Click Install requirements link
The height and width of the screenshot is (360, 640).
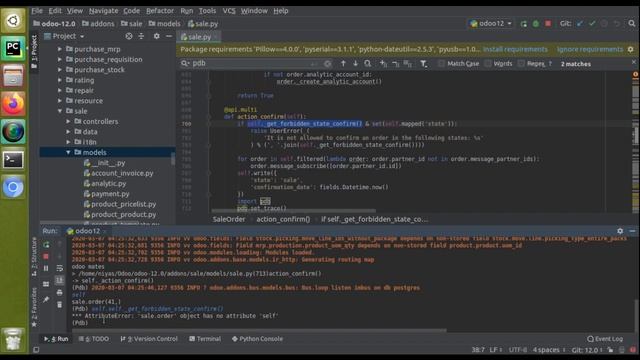coord(515,49)
